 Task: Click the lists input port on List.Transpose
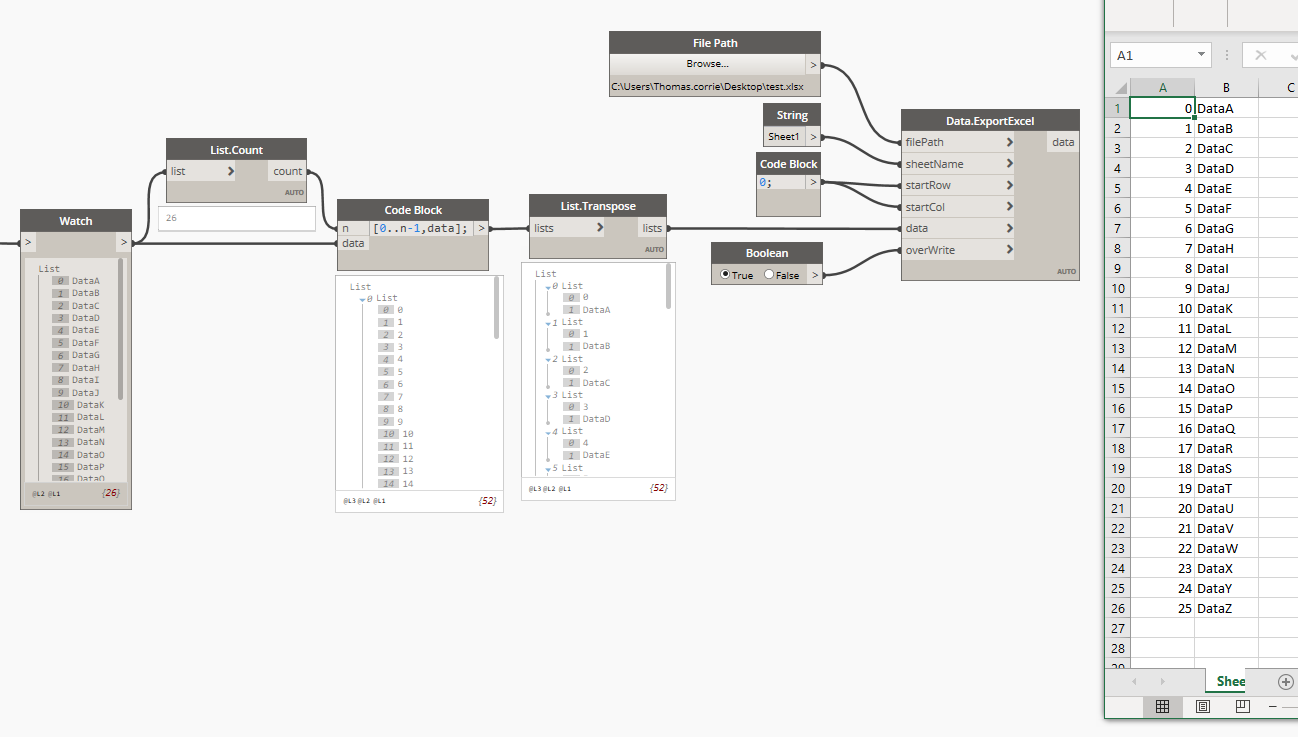566,228
